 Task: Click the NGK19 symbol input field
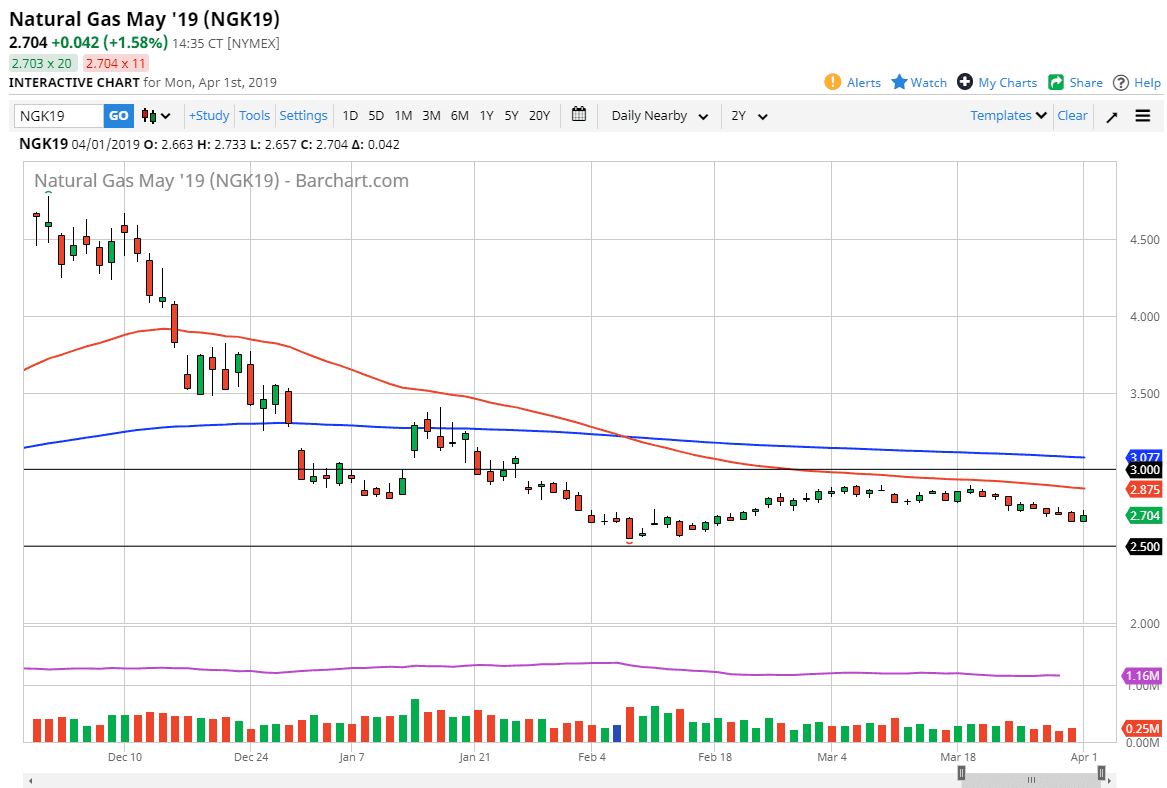(59, 116)
